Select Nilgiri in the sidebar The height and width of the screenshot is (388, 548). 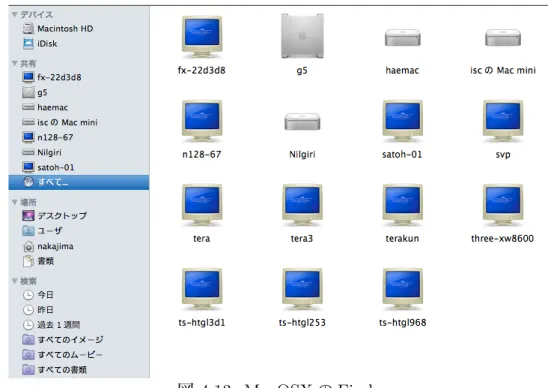[79, 152]
